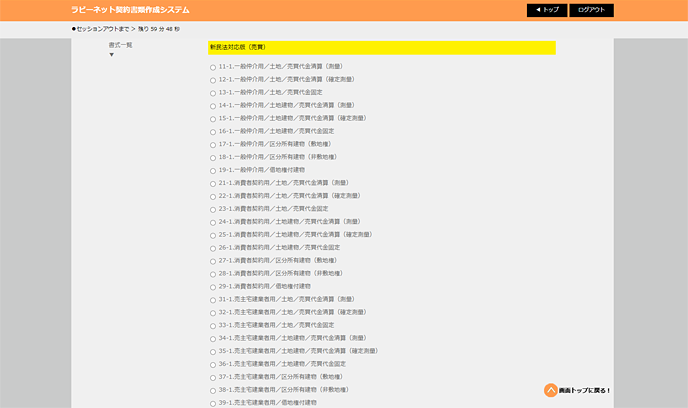The width and height of the screenshot is (688, 408).
Task: Choose 36-1 売主宅建業者用／土地建物／売買代金固定
Action: [213, 365]
